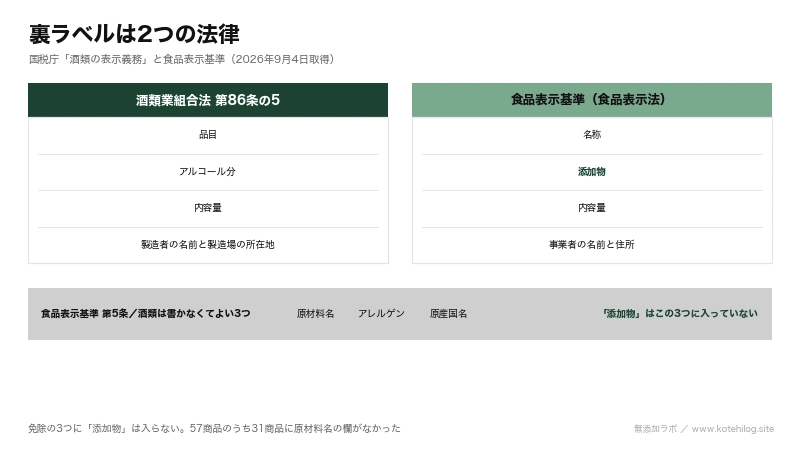Click the highlighted 添加物 row in the table
Image resolution: width=800 pixels, height=450 pixels.
tap(592, 172)
